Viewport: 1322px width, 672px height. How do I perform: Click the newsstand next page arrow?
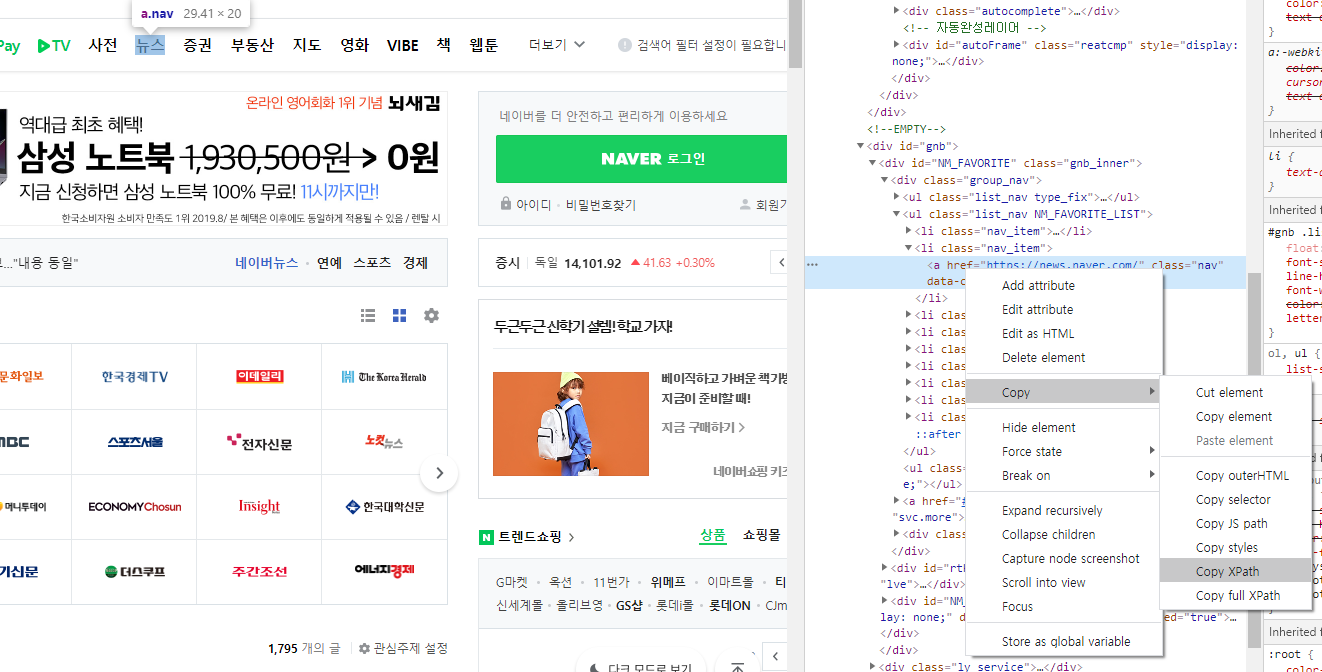pos(439,473)
